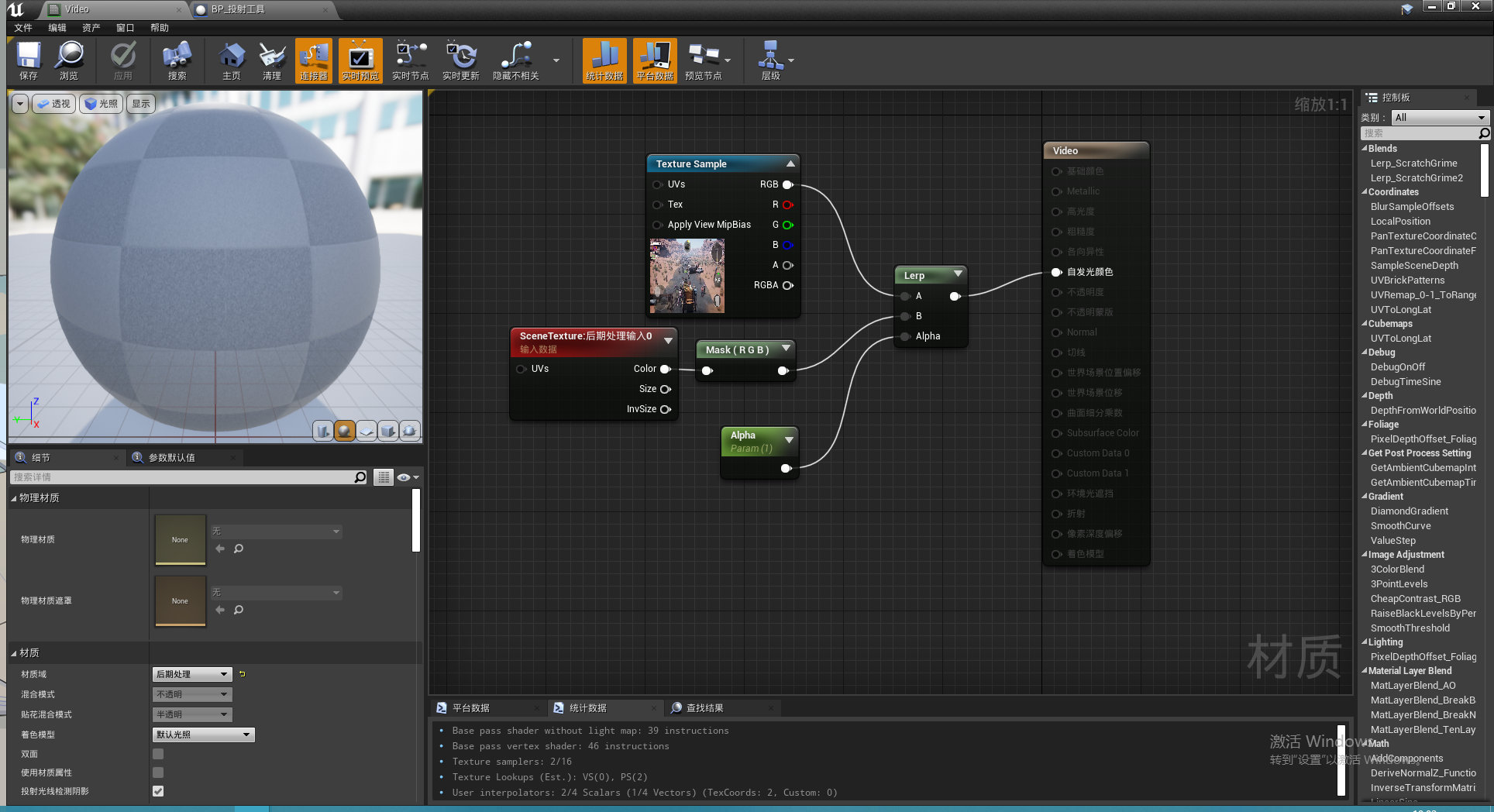
Task: Click the 隐藏不相关 hide unrelated icon
Action: pos(516,60)
